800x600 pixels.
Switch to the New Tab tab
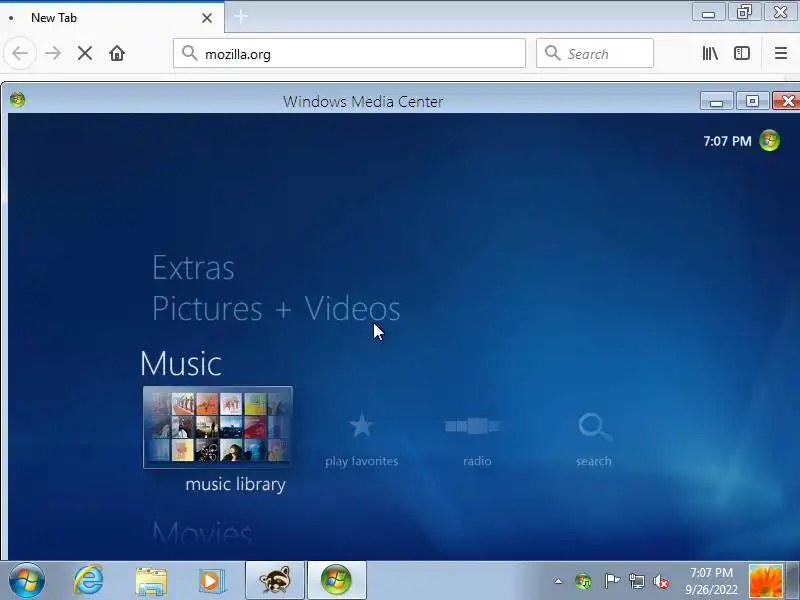112,18
